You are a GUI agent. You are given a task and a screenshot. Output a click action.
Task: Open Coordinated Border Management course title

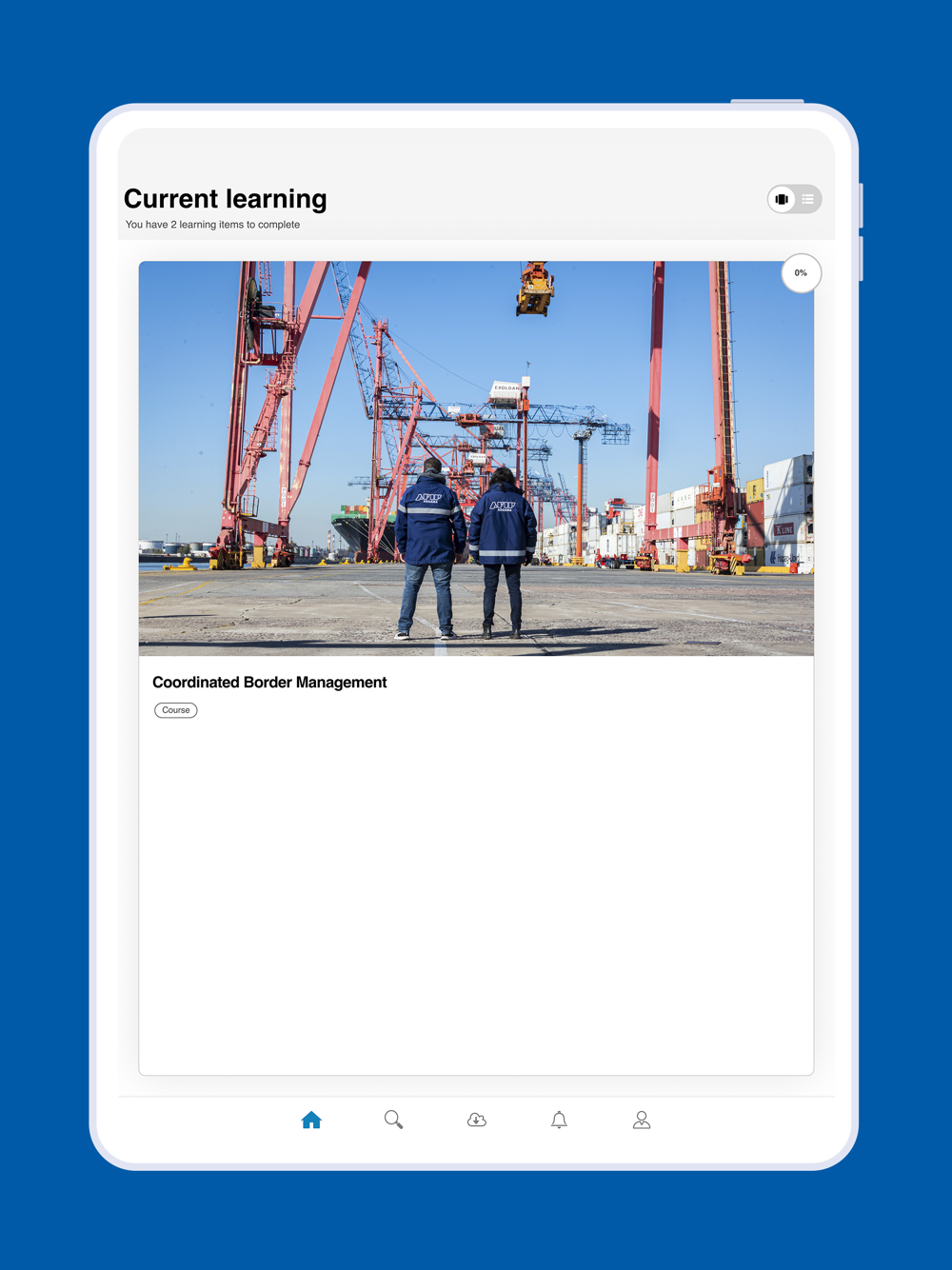click(x=269, y=683)
